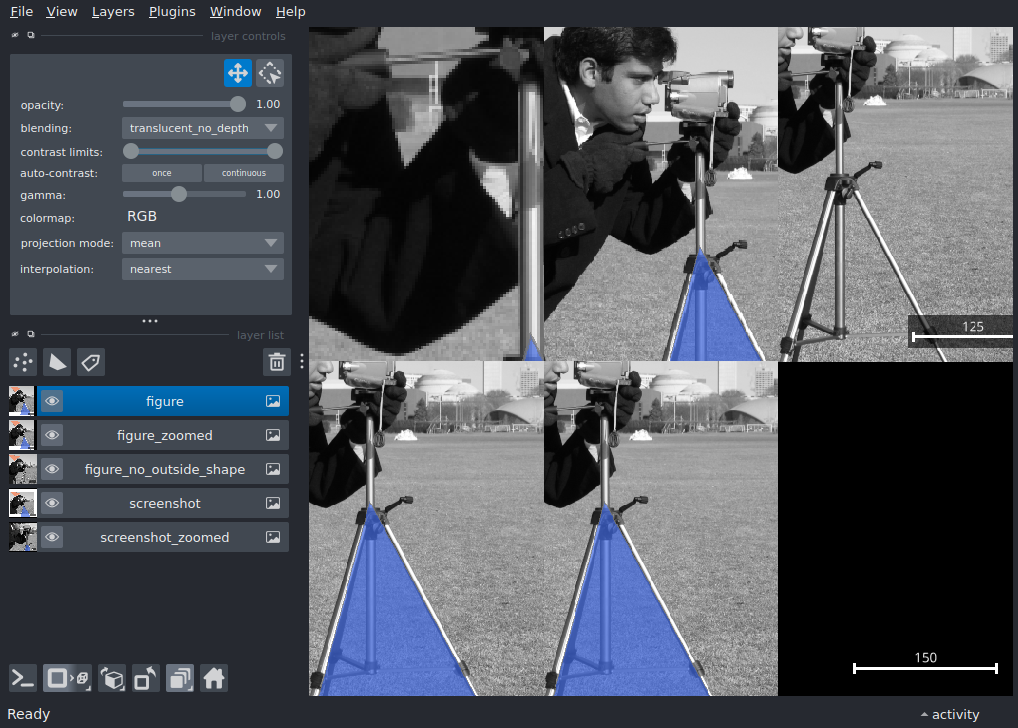Screen dimensions: 1018x728
Task: Add a new shapes layer
Action: (57, 362)
